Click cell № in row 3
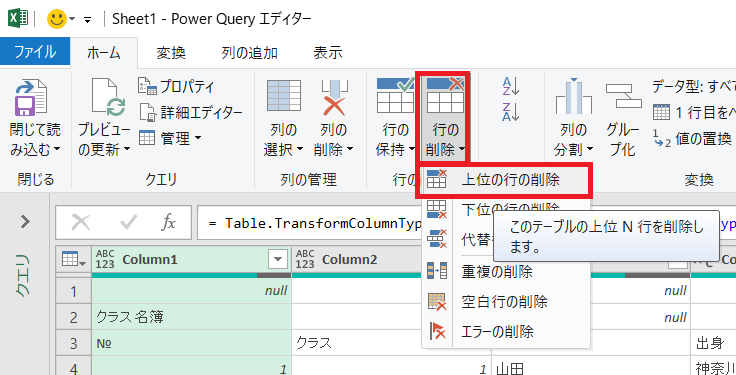 pyautogui.click(x=192, y=343)
